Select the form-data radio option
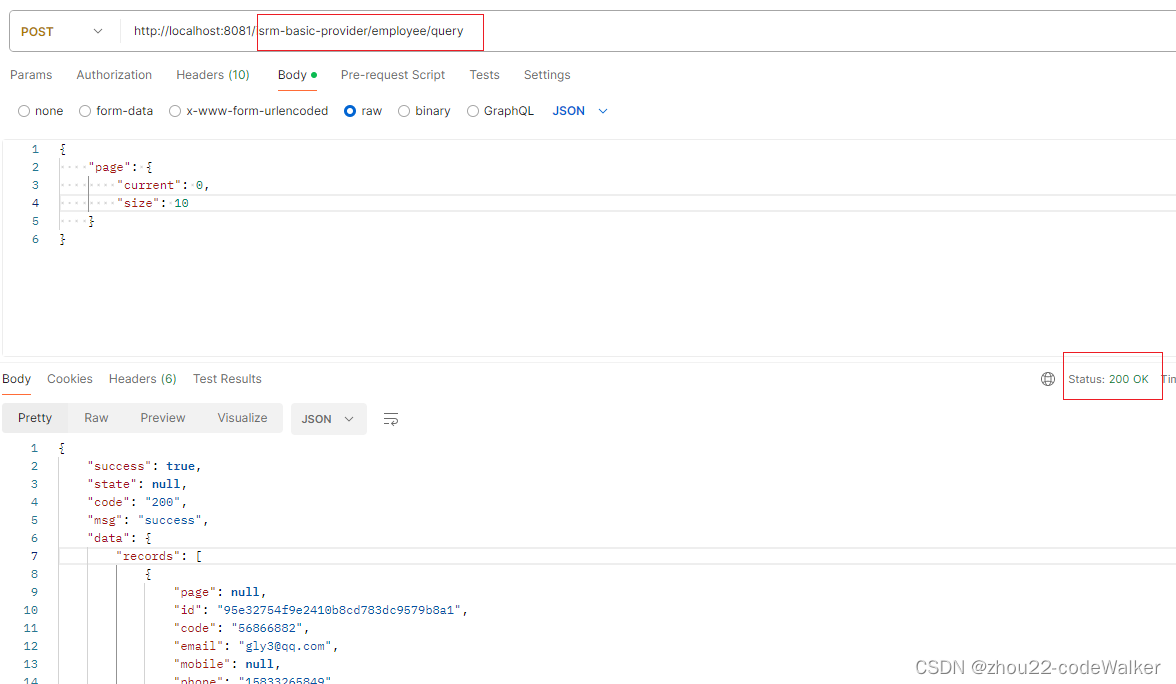 coord(85,111)
